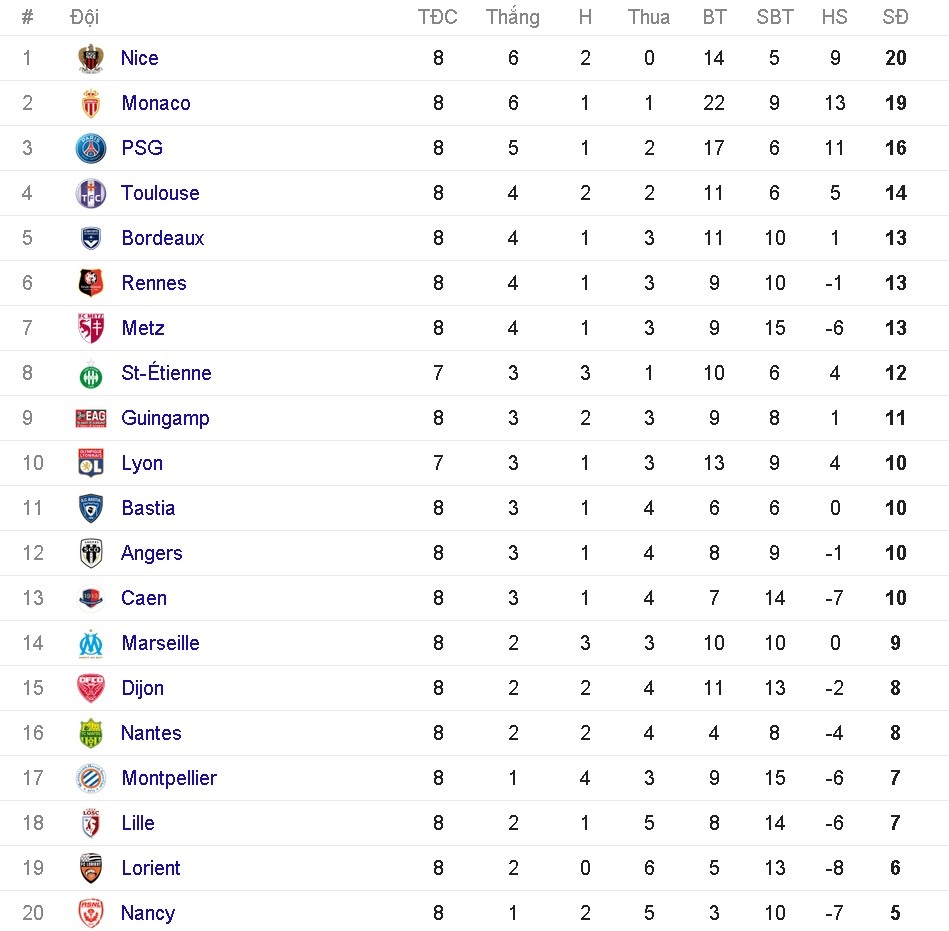Go to the Metz team link
The width and height of the screenshot is (949, 931).
(x=143, y=328)
